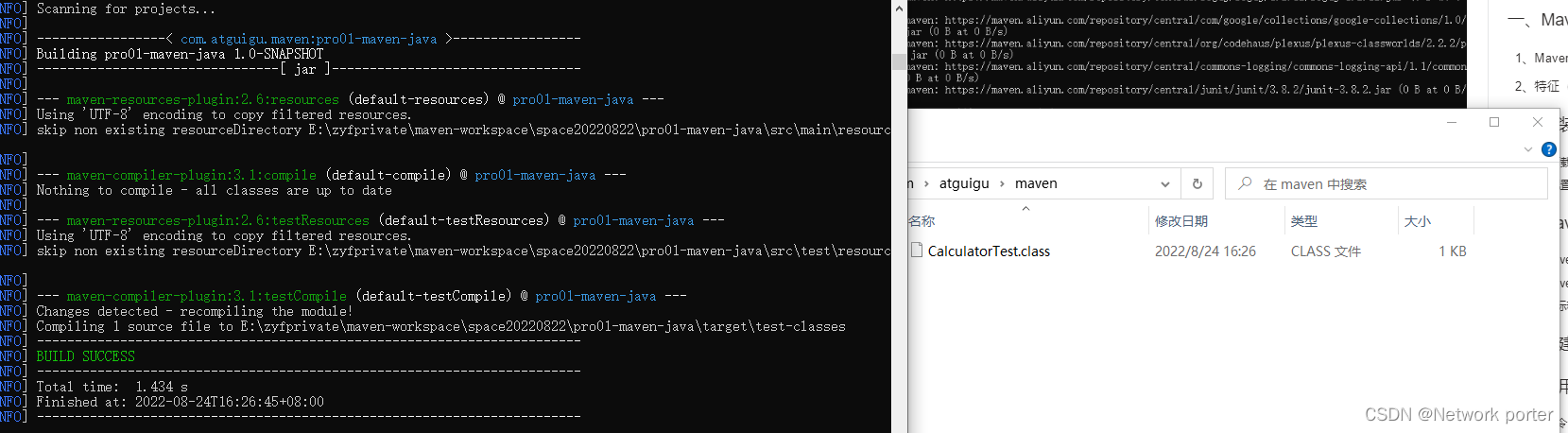
Task: Click 'Scanning for projects...' line
Action: pos(126,9)
